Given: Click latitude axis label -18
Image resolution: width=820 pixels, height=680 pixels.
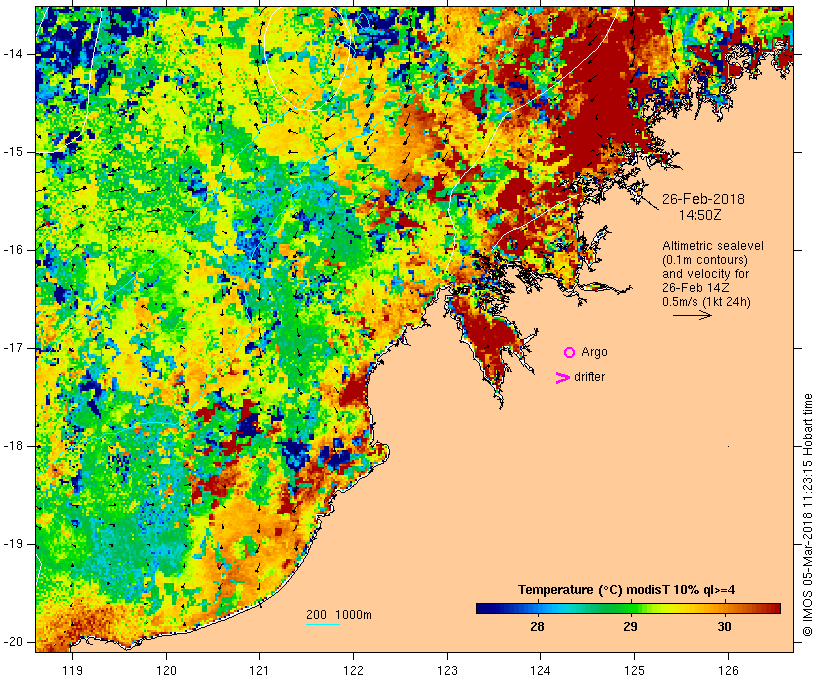Looking at the screenshot, I should pos(12,446).
